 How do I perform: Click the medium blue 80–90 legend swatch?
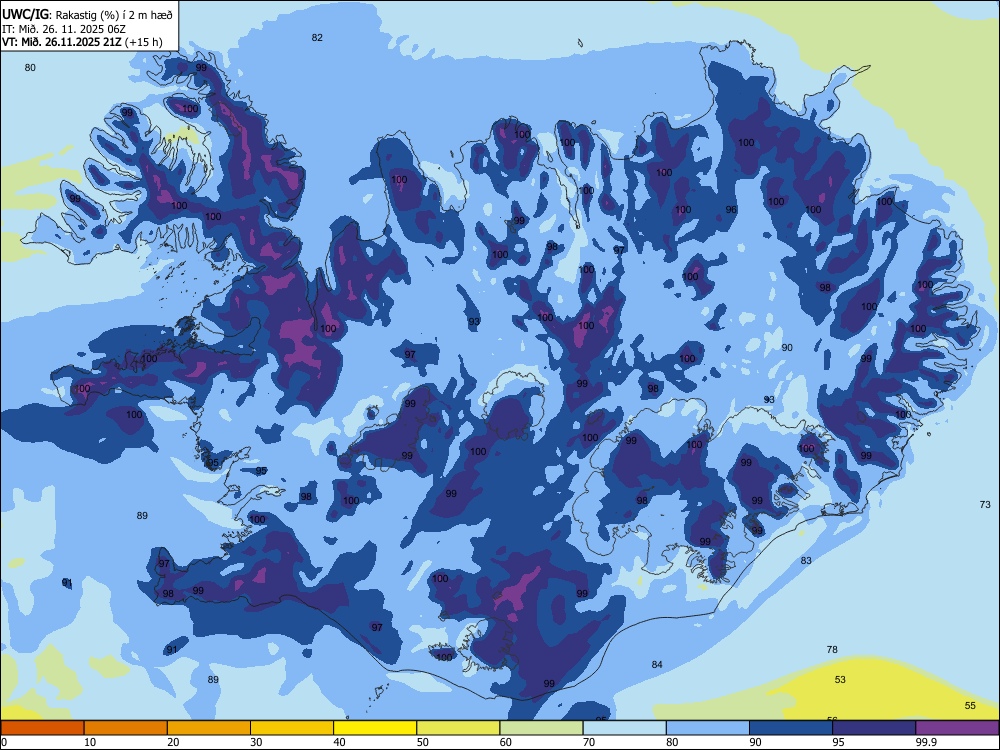(708, 728)
